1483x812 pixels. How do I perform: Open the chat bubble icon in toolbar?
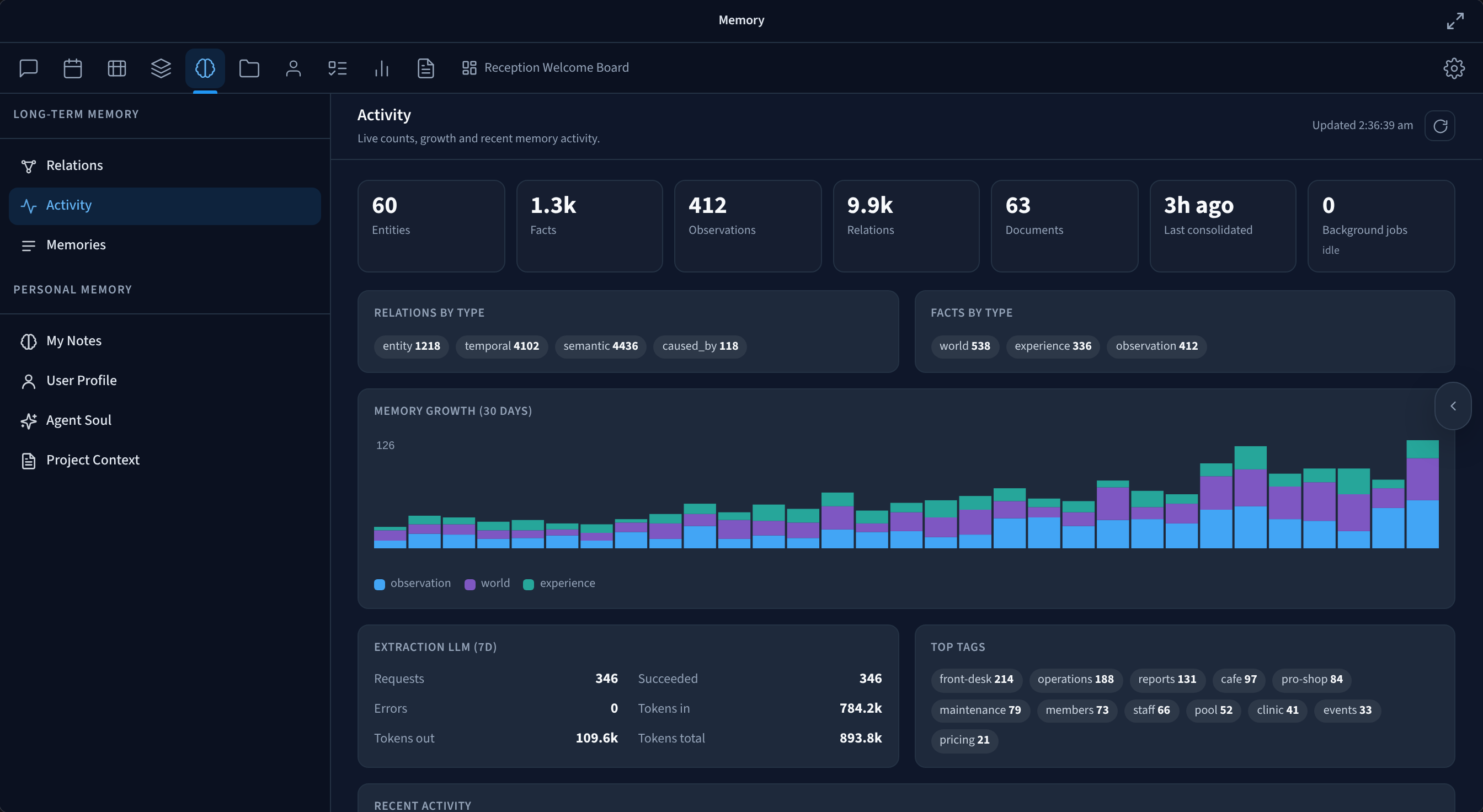coord(28,68)
